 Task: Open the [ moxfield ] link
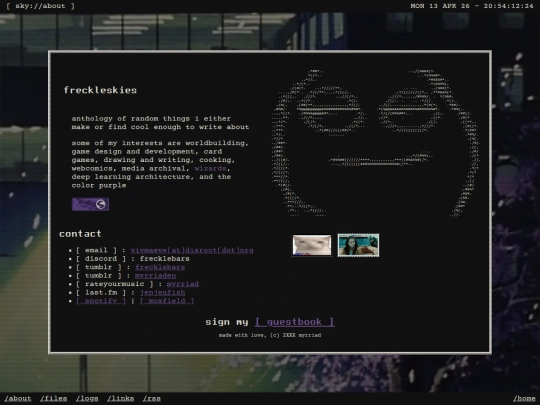point(167,301)
